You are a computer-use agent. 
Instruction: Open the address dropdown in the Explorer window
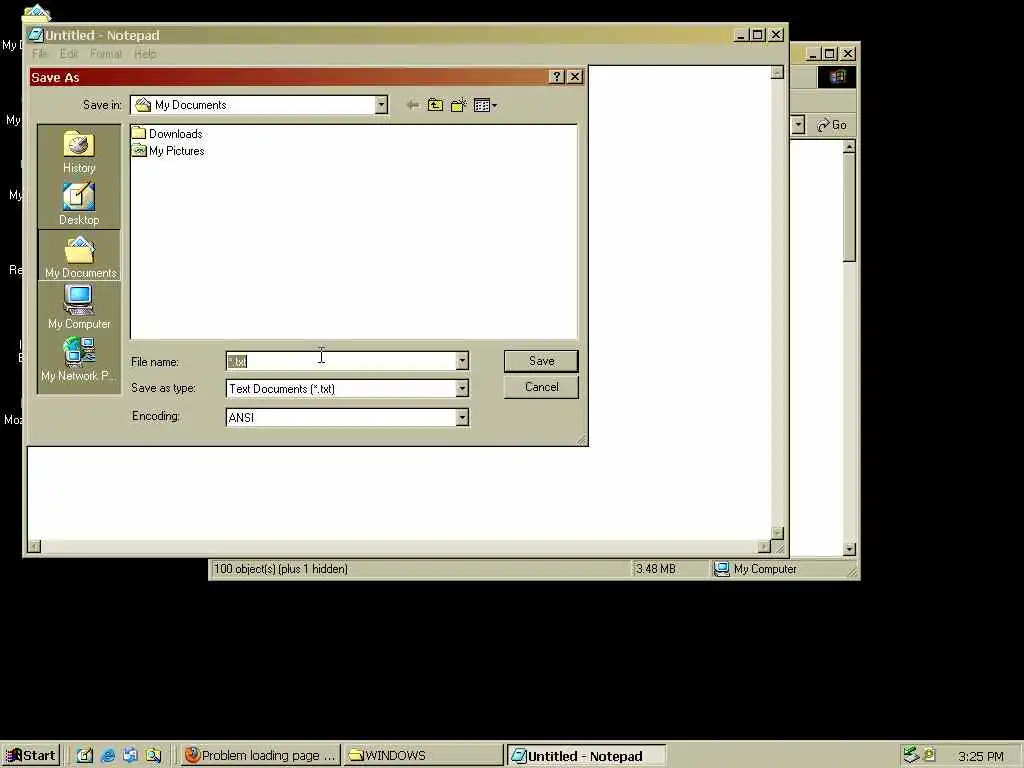(798, 125)
